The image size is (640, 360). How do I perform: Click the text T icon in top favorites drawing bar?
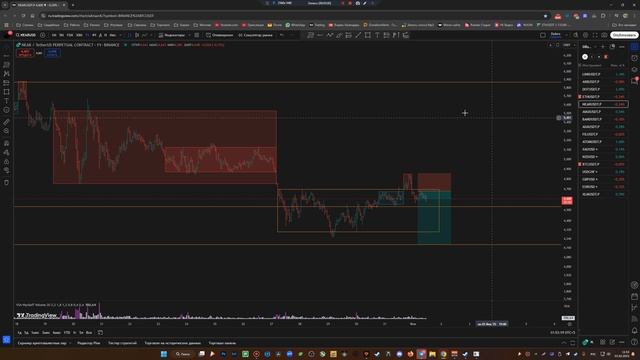click(377, 35)
